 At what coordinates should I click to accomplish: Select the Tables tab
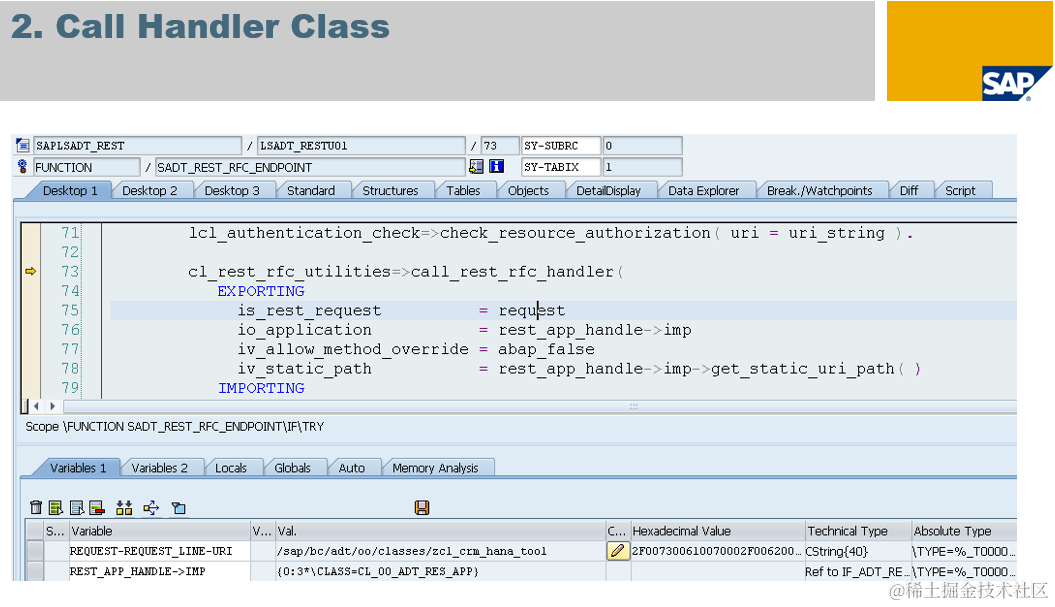click(463, 190)
